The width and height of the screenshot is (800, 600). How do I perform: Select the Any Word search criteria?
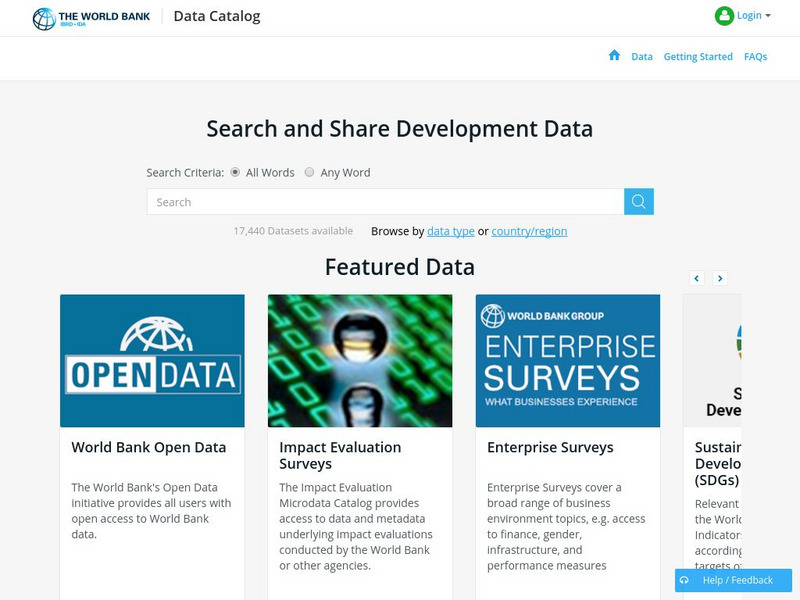click(x=309, y=172)
